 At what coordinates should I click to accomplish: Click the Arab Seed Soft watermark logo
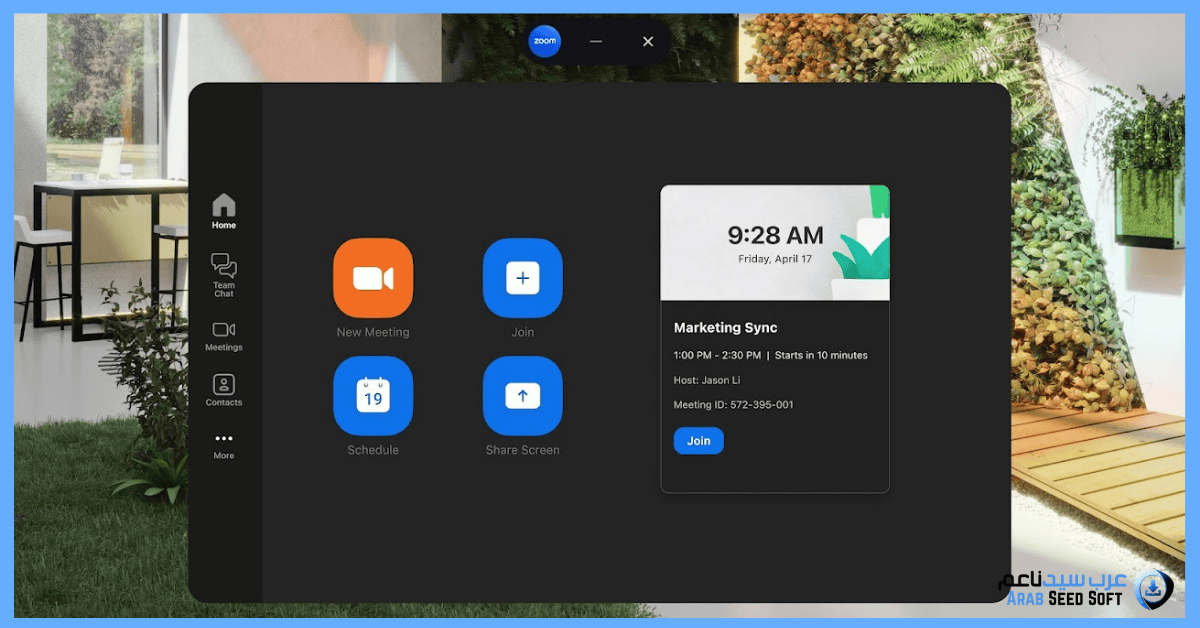coord(1155,590)
